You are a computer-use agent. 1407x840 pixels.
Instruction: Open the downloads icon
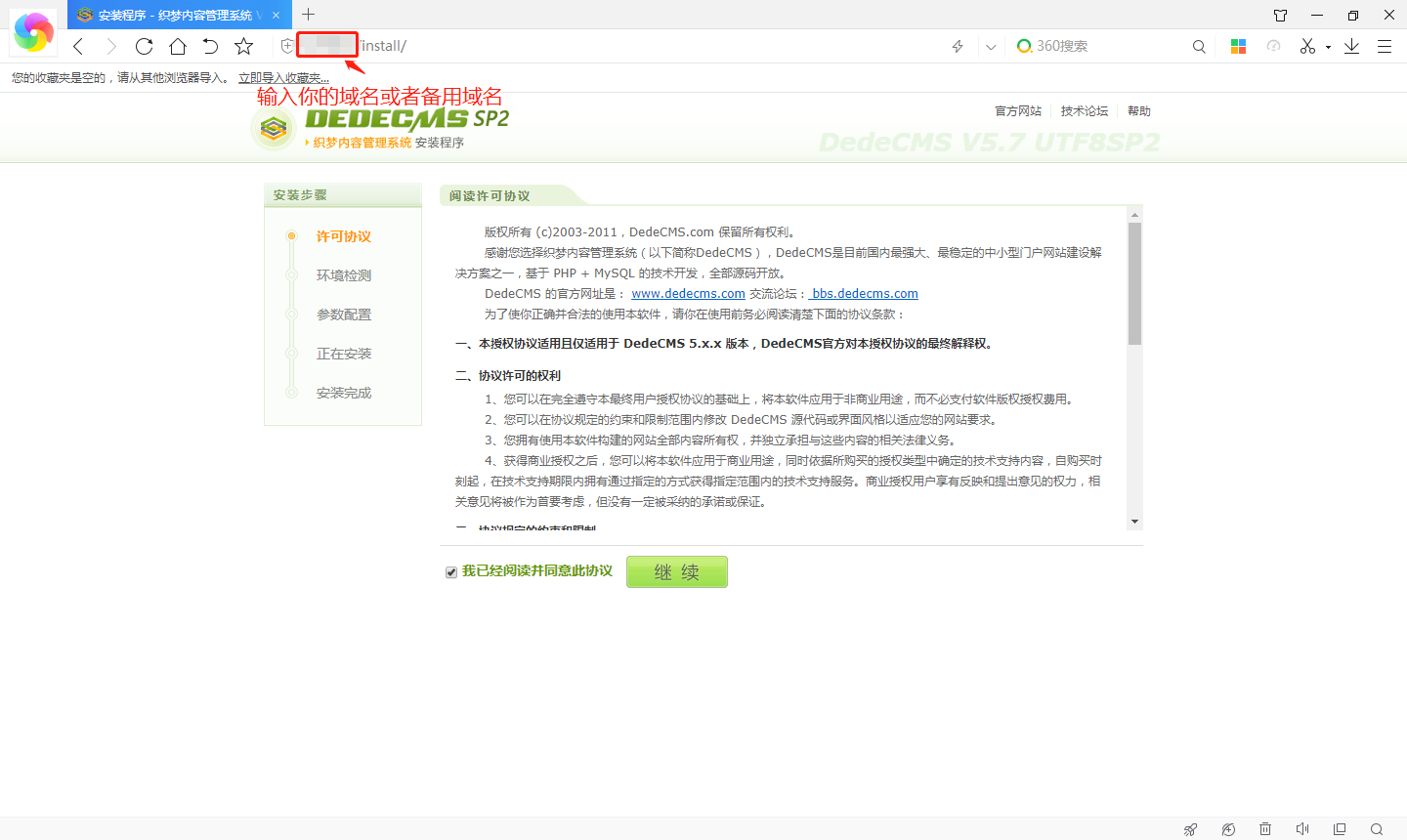pos(1352,46)
